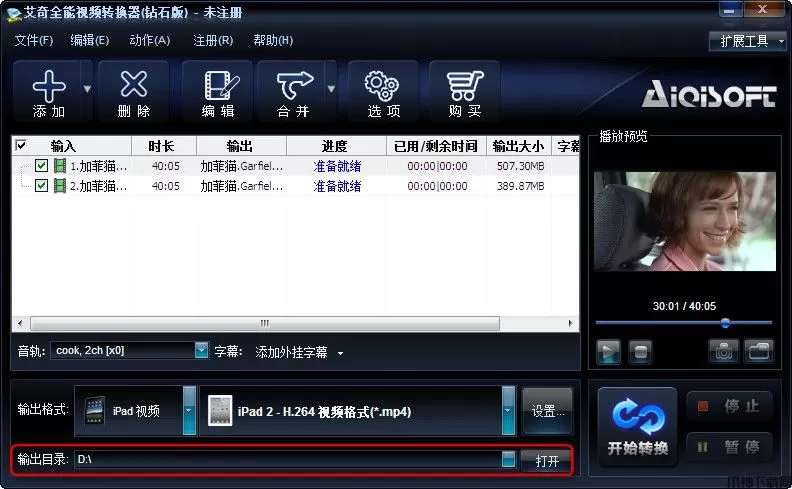Click the 打开 open folder button
Viewport: 792px width, 489px height.
pyautogui.click(x=547, y=460)
